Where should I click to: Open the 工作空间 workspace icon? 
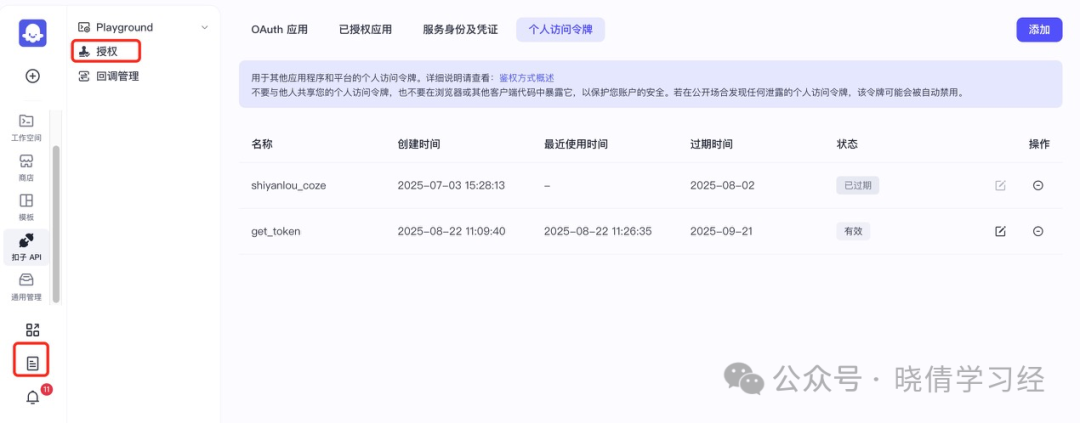click(26, 127)
